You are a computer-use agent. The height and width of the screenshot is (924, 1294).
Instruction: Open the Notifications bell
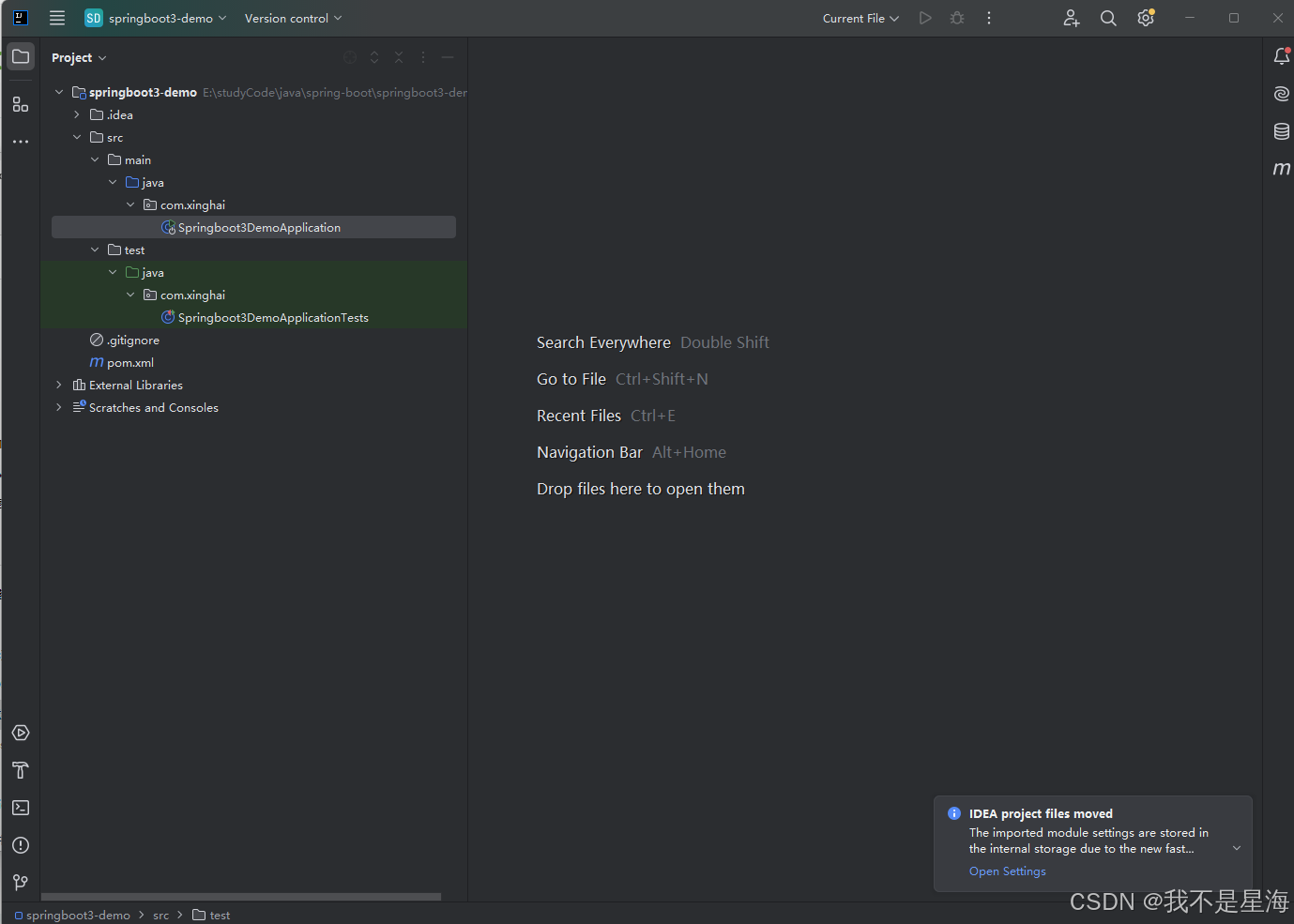(1281, 56)
